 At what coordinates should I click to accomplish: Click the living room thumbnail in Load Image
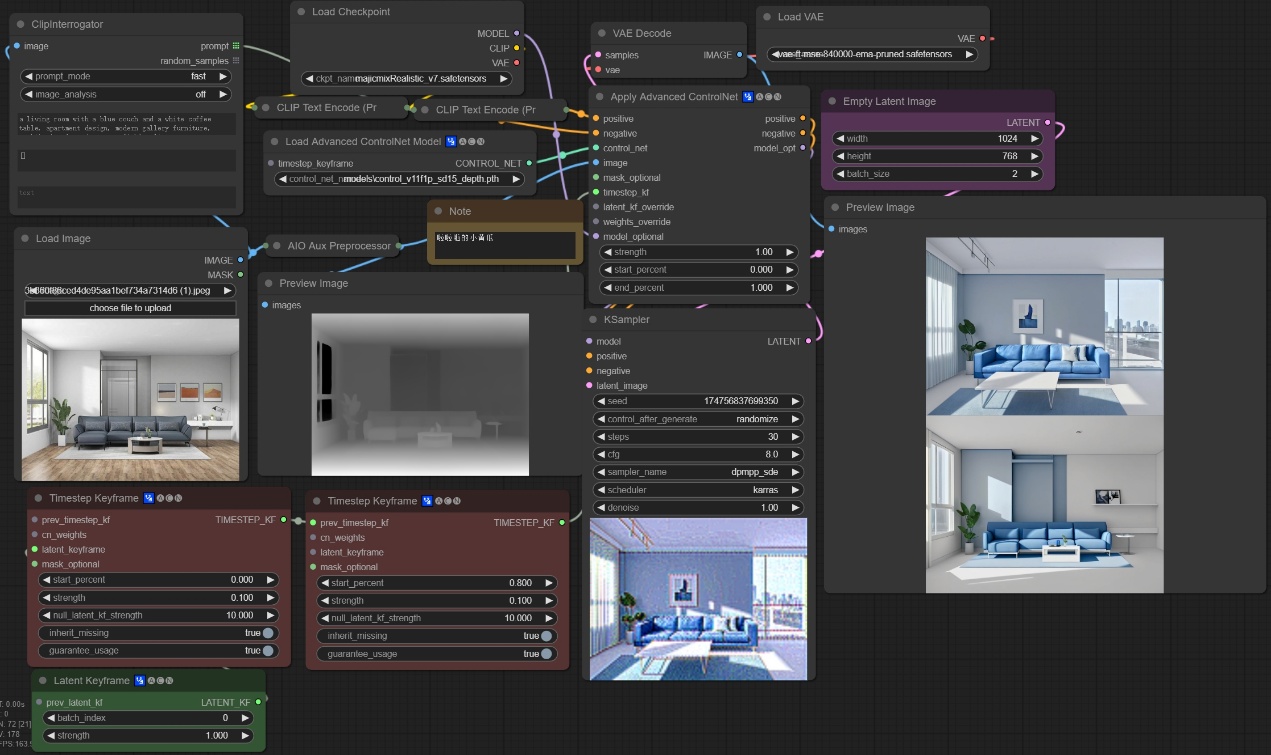130,396
